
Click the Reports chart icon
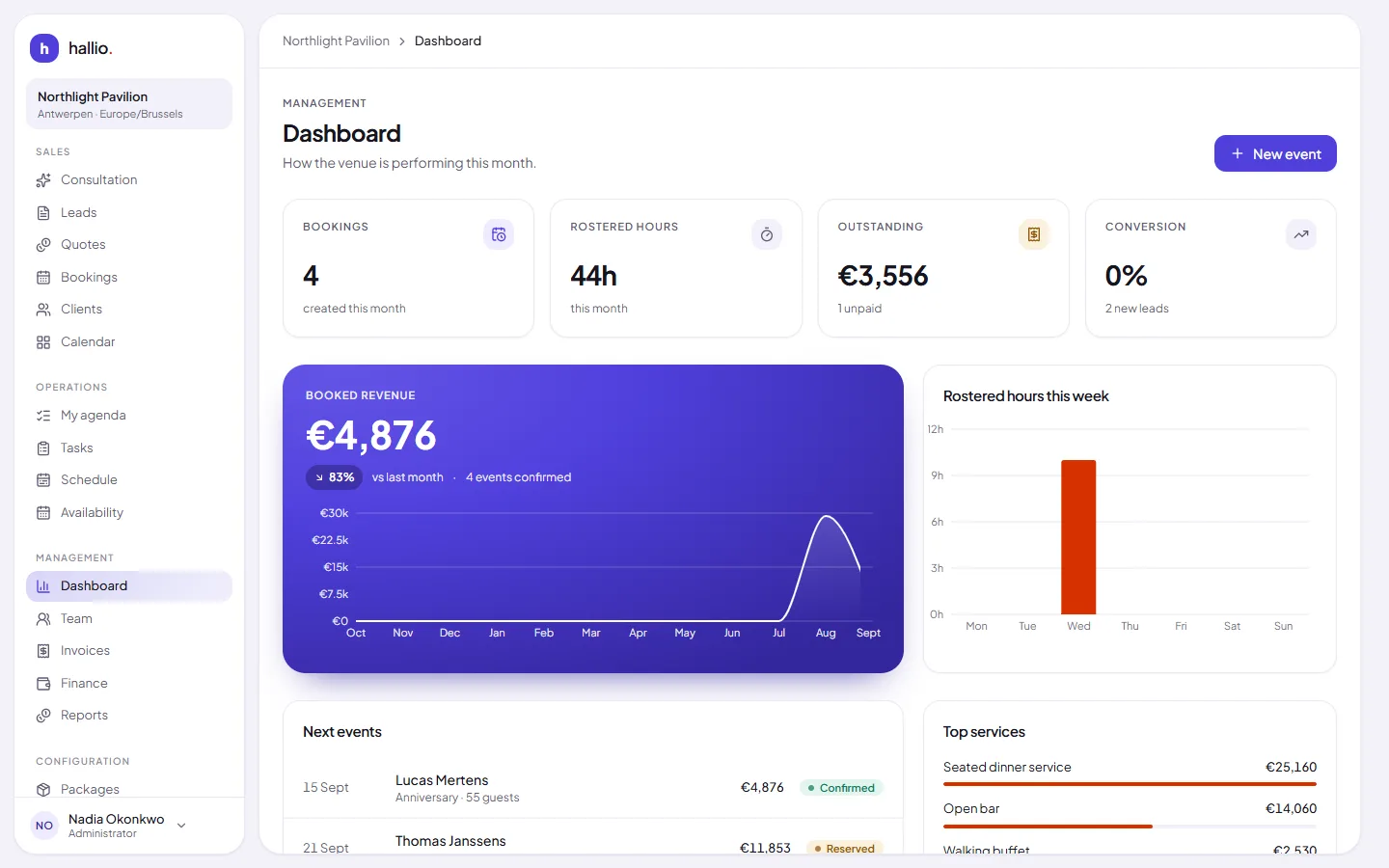[43, 716]
